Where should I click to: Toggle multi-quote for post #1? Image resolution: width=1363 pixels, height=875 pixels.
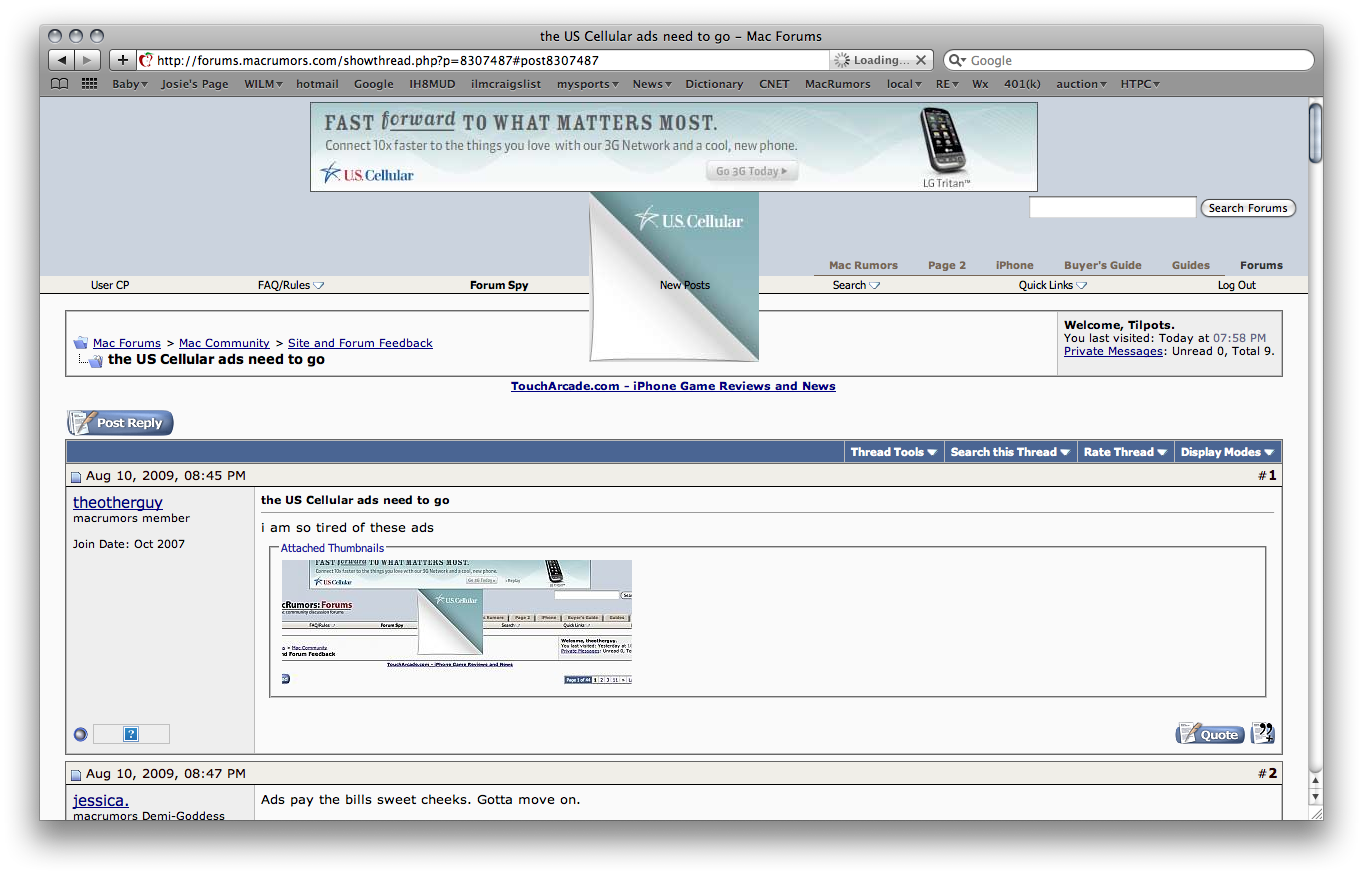(x=1263, y=734)
